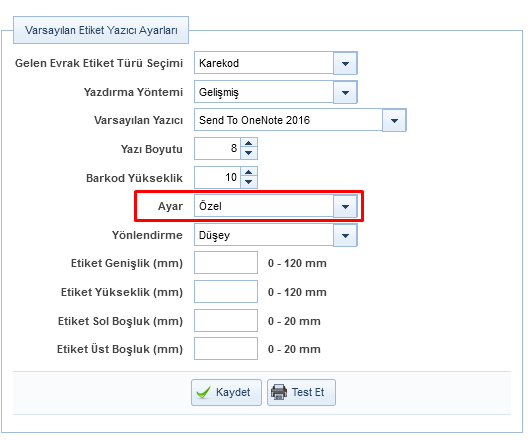Open Gelen Evrak Etiket Türü Seçimi dropdown arrow
Screen dimensions: 531x440
[x=345, y=63]
